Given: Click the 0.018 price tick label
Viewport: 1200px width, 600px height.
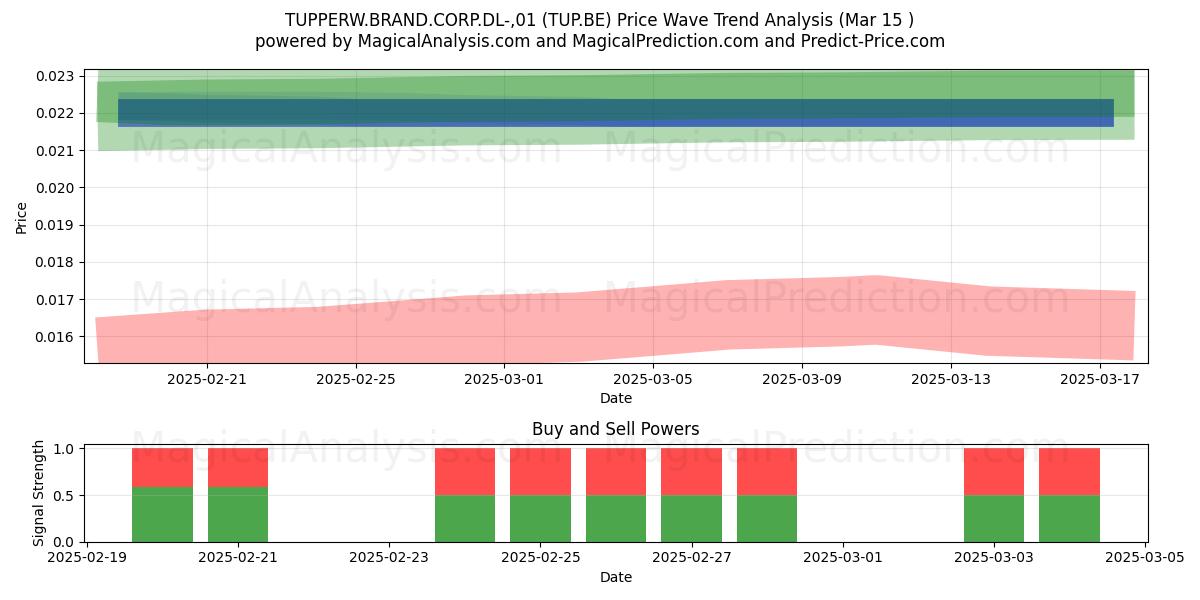Looking at the screenshot, I should click(57, 263).
